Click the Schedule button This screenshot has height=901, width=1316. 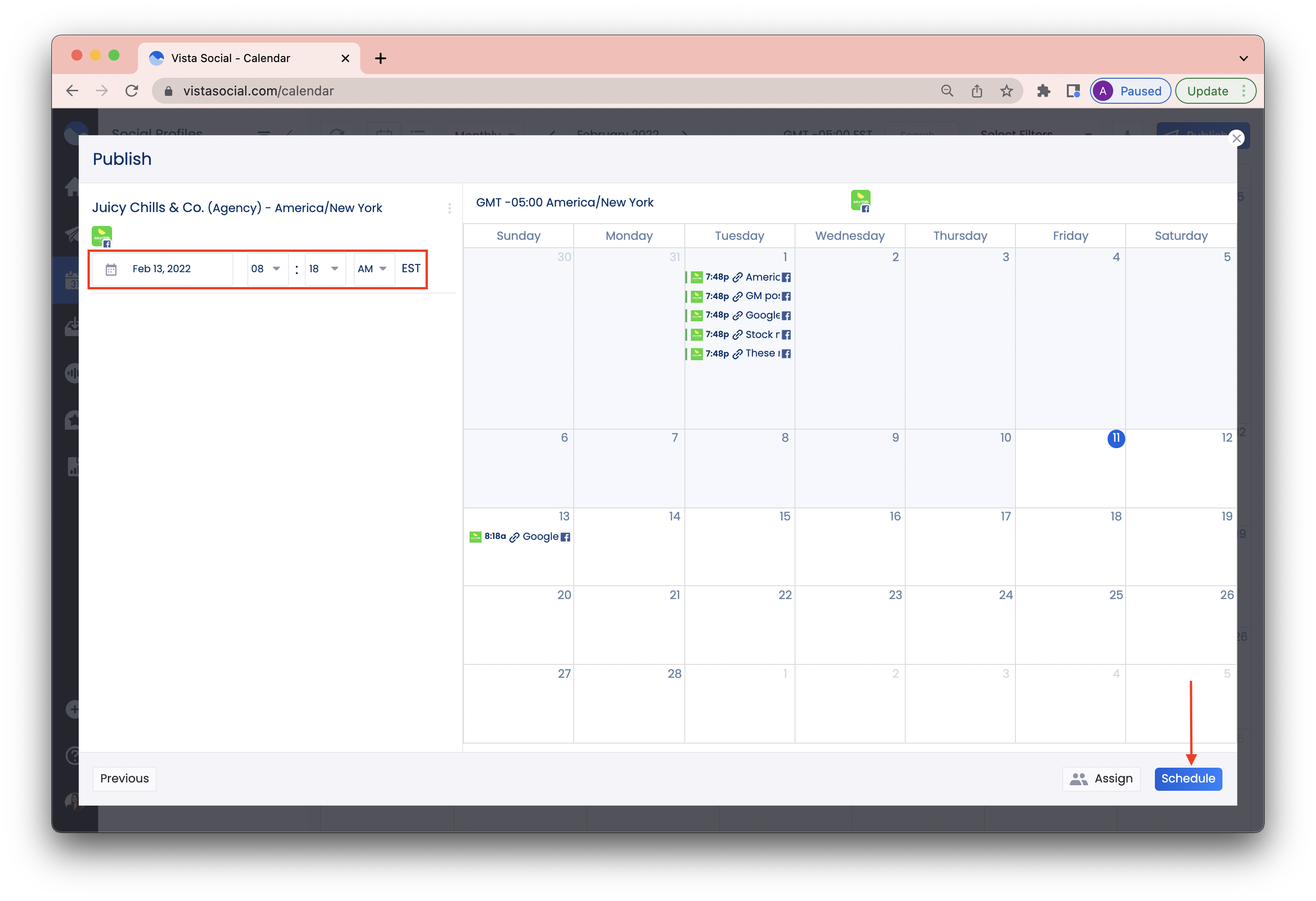[1187, 778]
